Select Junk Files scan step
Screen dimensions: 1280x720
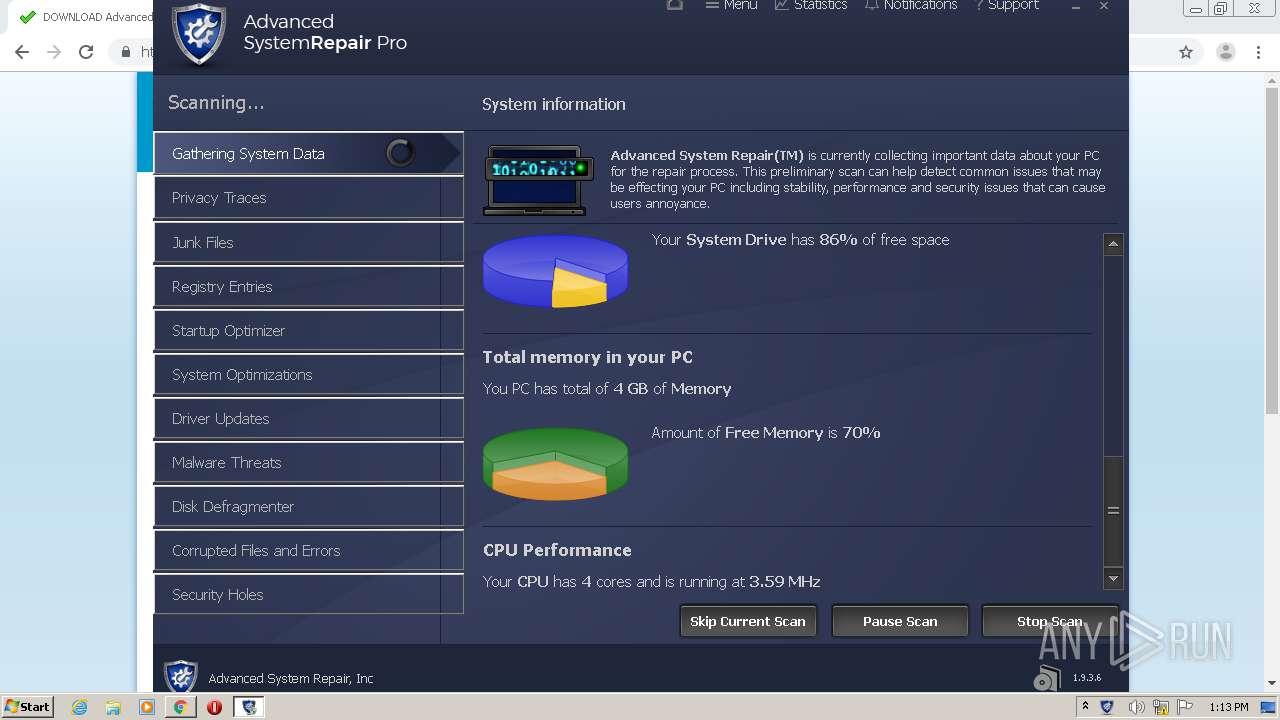[x=308, y=242]
